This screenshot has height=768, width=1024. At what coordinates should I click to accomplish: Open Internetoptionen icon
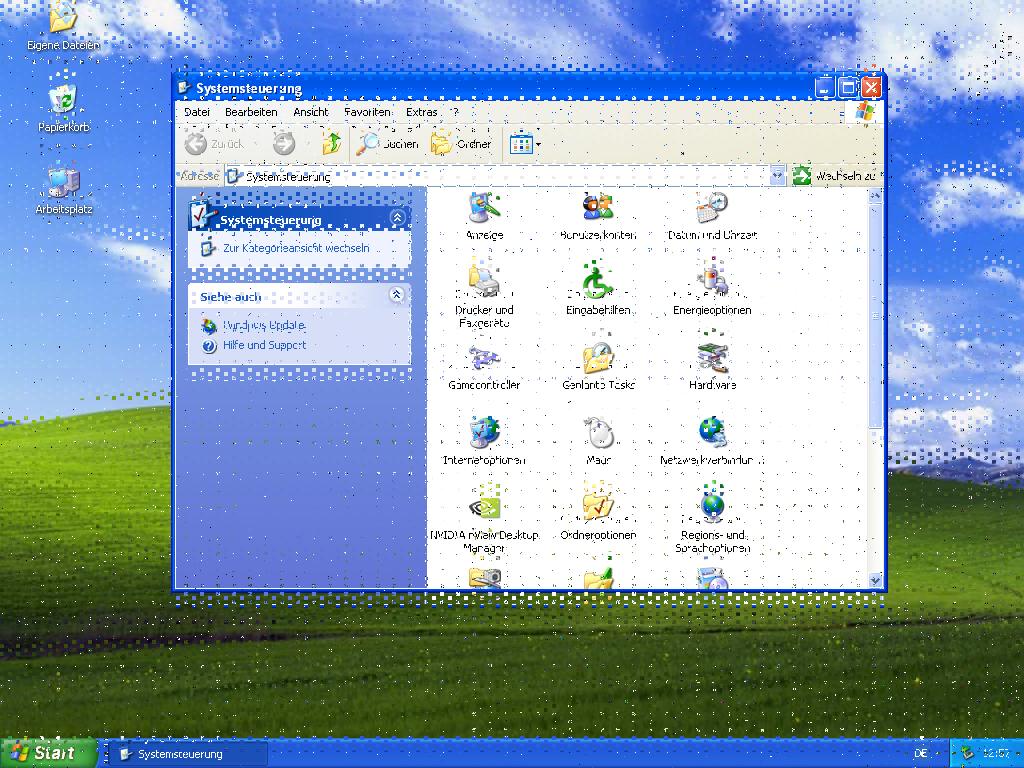point(484,441)
